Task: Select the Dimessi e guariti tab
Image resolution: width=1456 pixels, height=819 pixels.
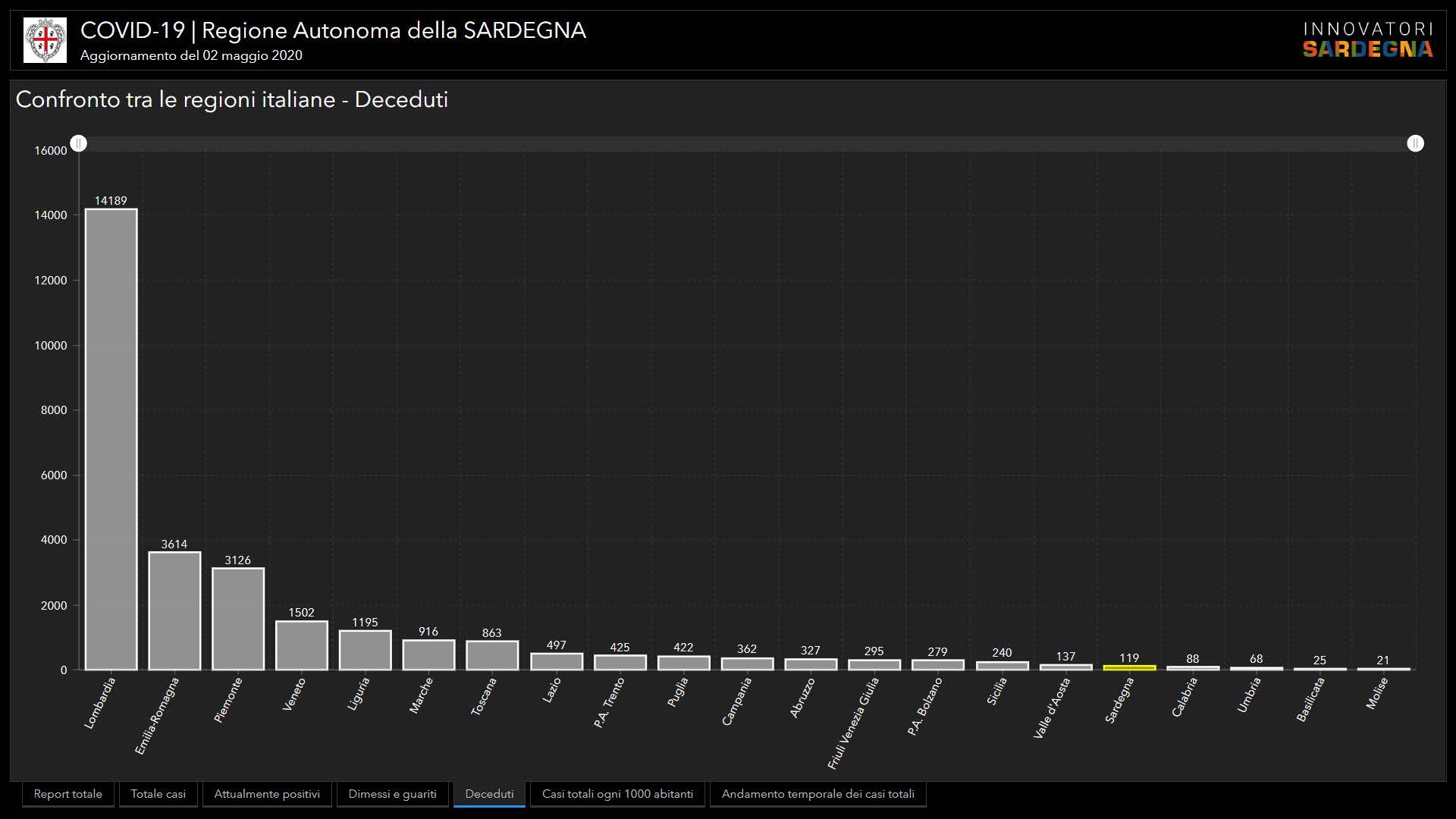Action: point(392,794)
